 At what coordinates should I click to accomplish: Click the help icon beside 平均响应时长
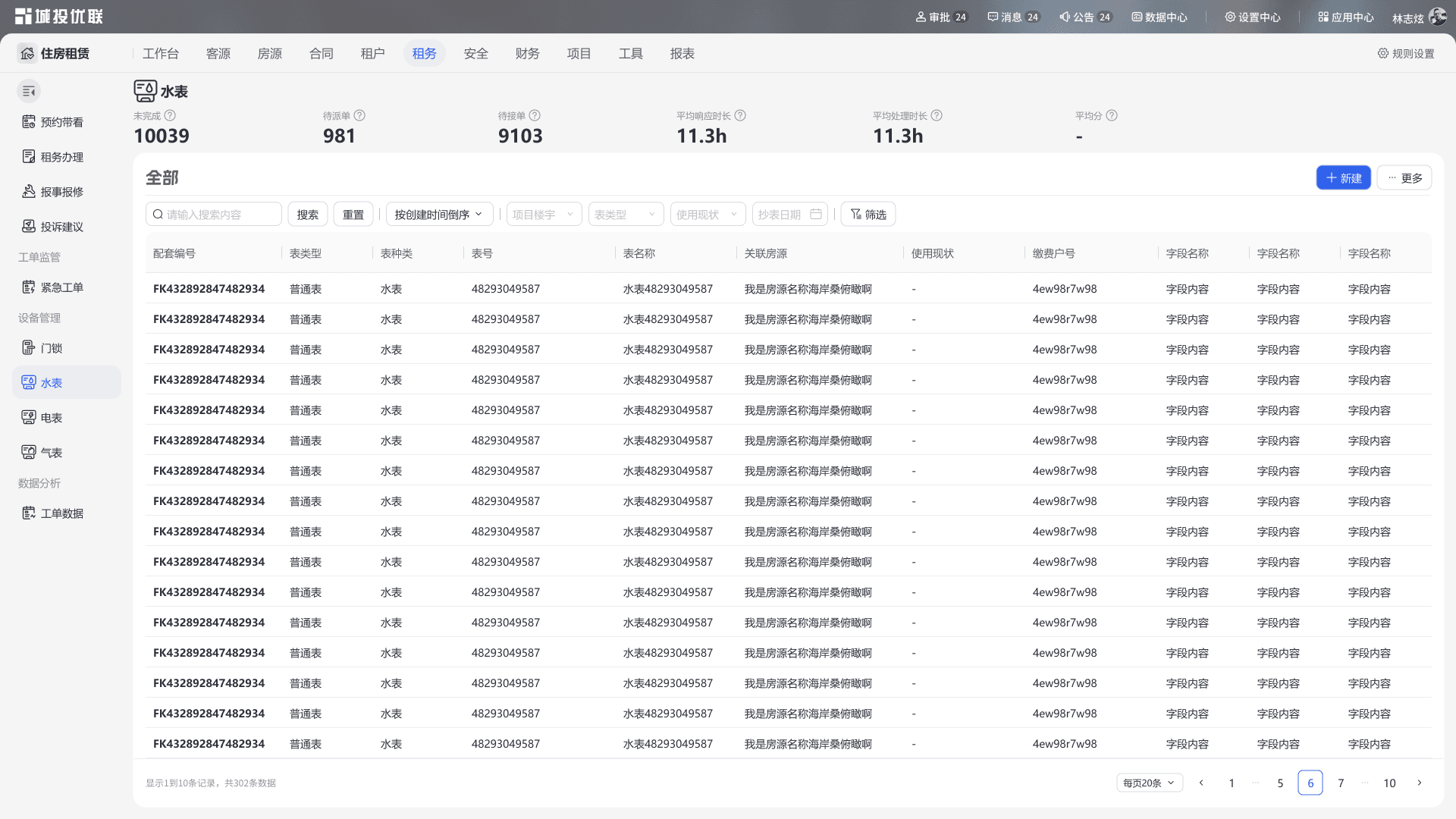pos(740,116)
